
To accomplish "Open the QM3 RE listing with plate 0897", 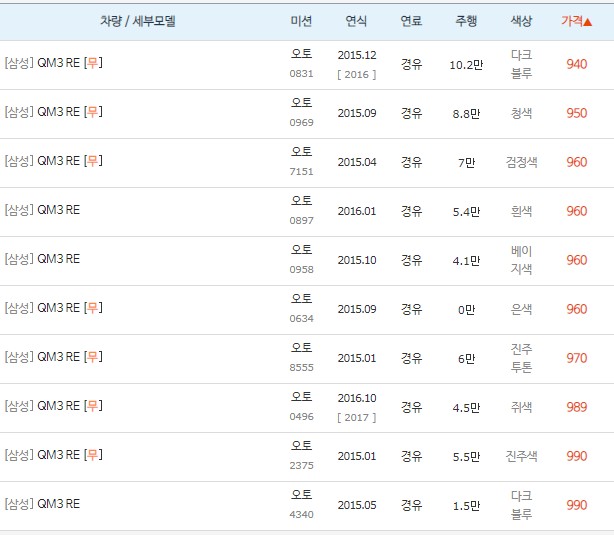I will 42,210.
